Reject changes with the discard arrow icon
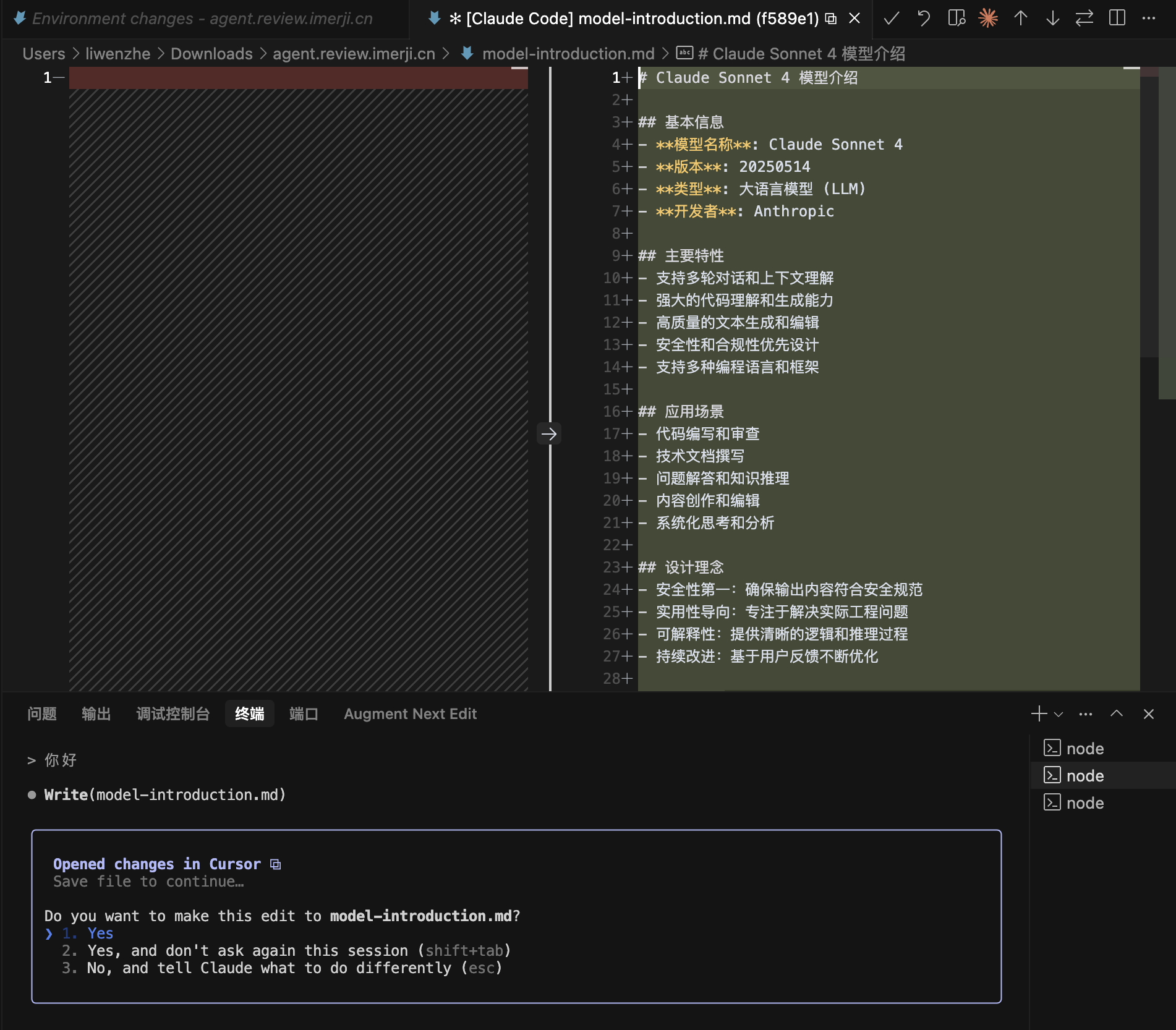The image size is (1176, 1030). [924, 19]
